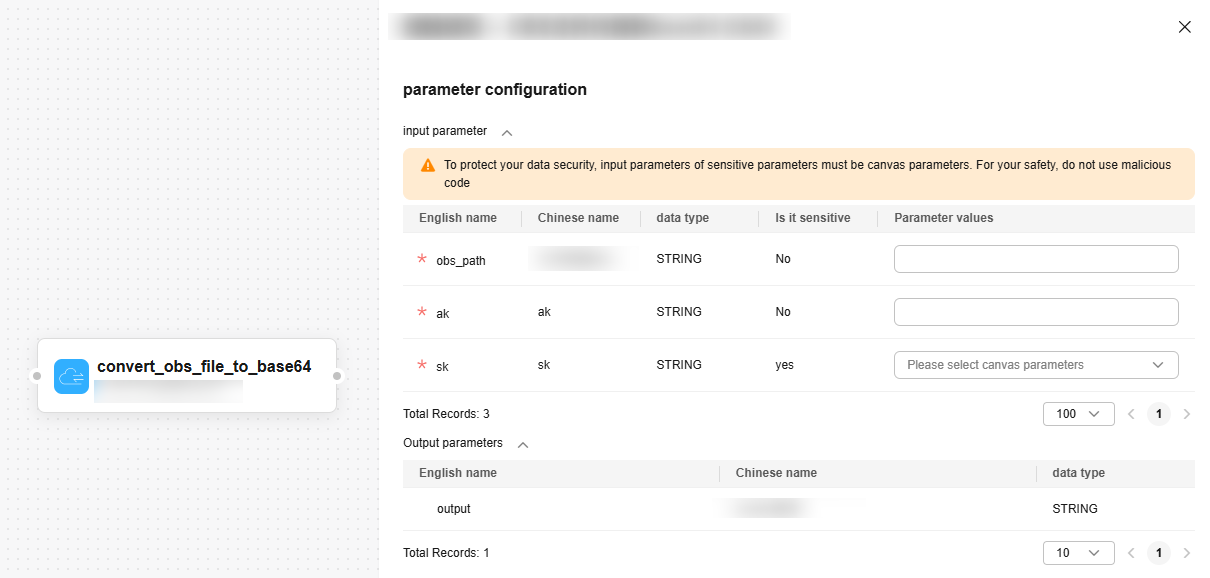Screen dimensions: 1210x578
Task: Click the obs_path parameter value field
Action: 1036,259
